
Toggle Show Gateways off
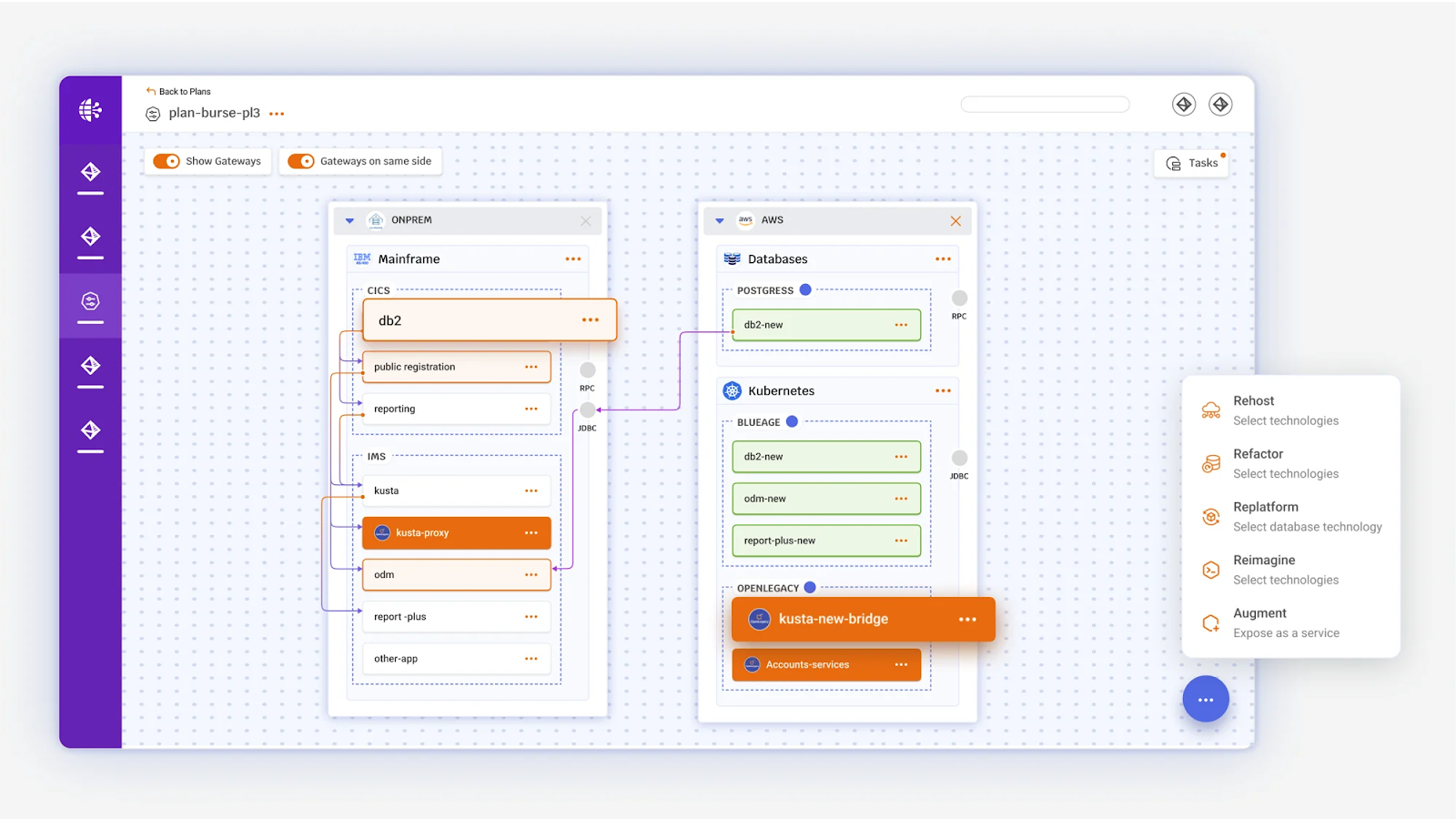point(167,160)
